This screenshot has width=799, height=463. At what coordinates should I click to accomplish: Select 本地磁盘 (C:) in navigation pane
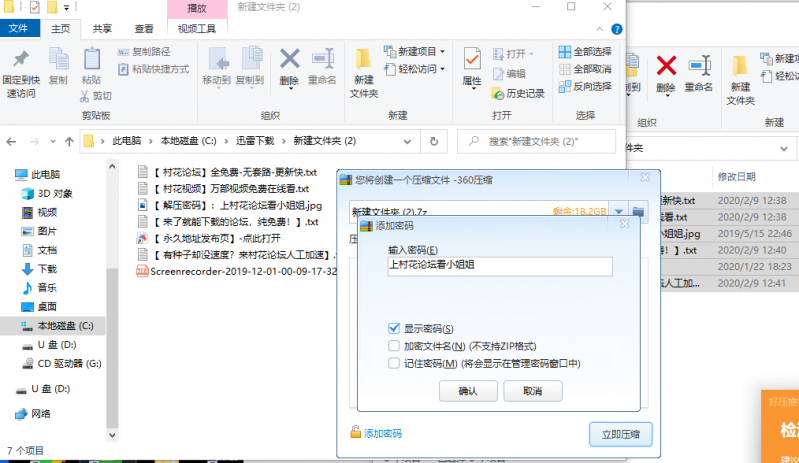click(64, 326)
